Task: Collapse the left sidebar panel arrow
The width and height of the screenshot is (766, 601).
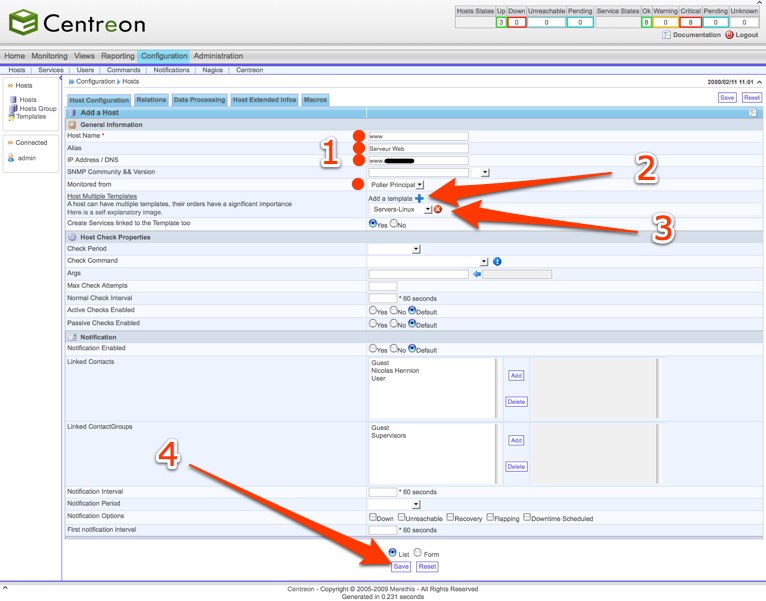Action: (61, 78)
